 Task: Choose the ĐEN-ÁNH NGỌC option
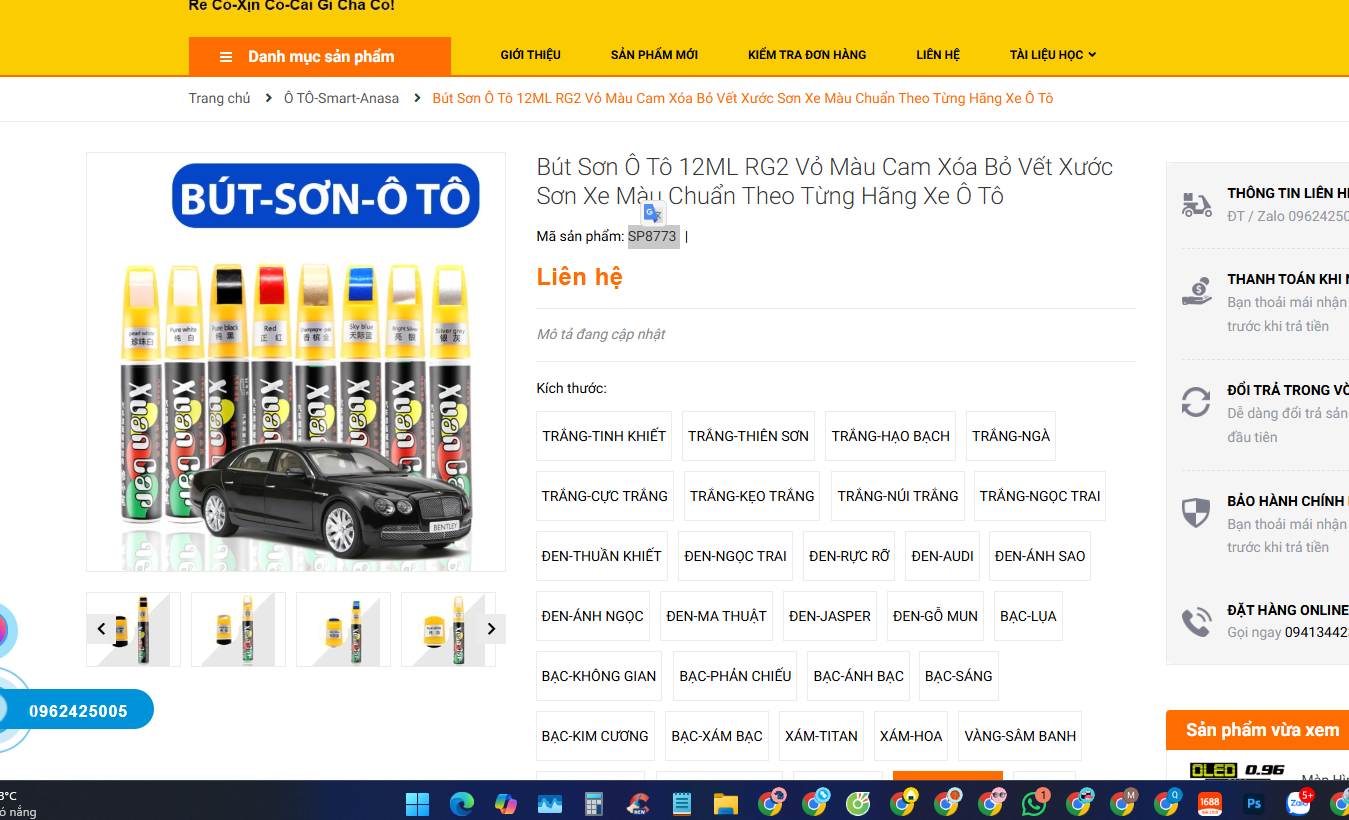point(593,616)
